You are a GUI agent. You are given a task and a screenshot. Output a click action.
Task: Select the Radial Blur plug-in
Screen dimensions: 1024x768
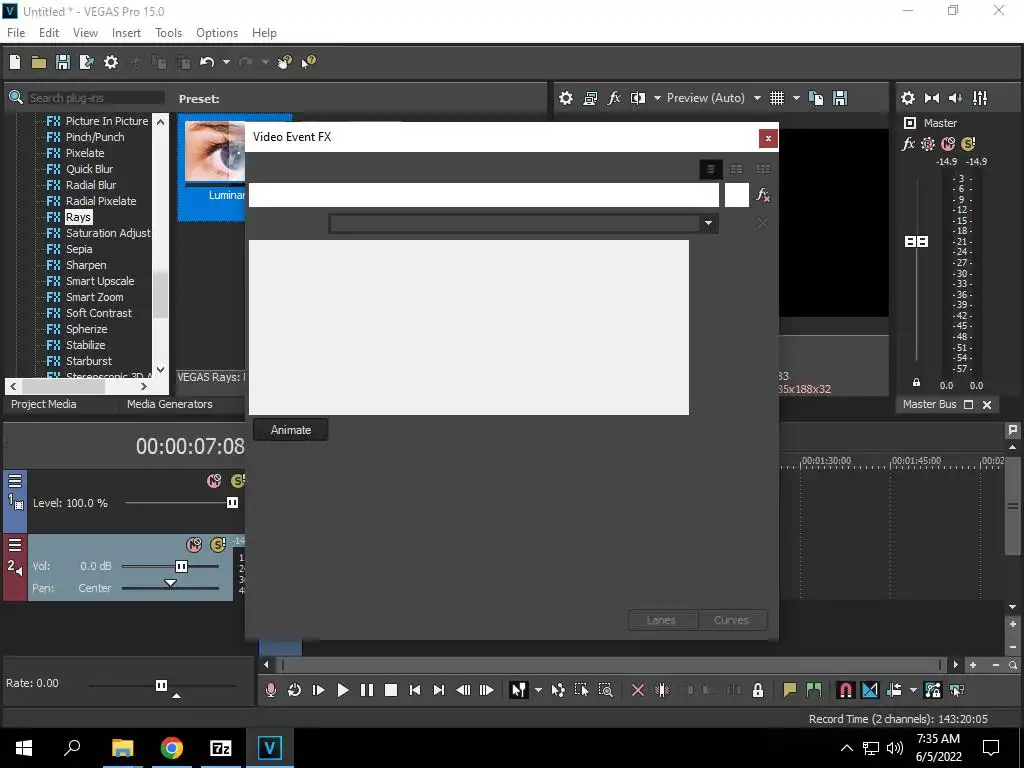[91, 185]
